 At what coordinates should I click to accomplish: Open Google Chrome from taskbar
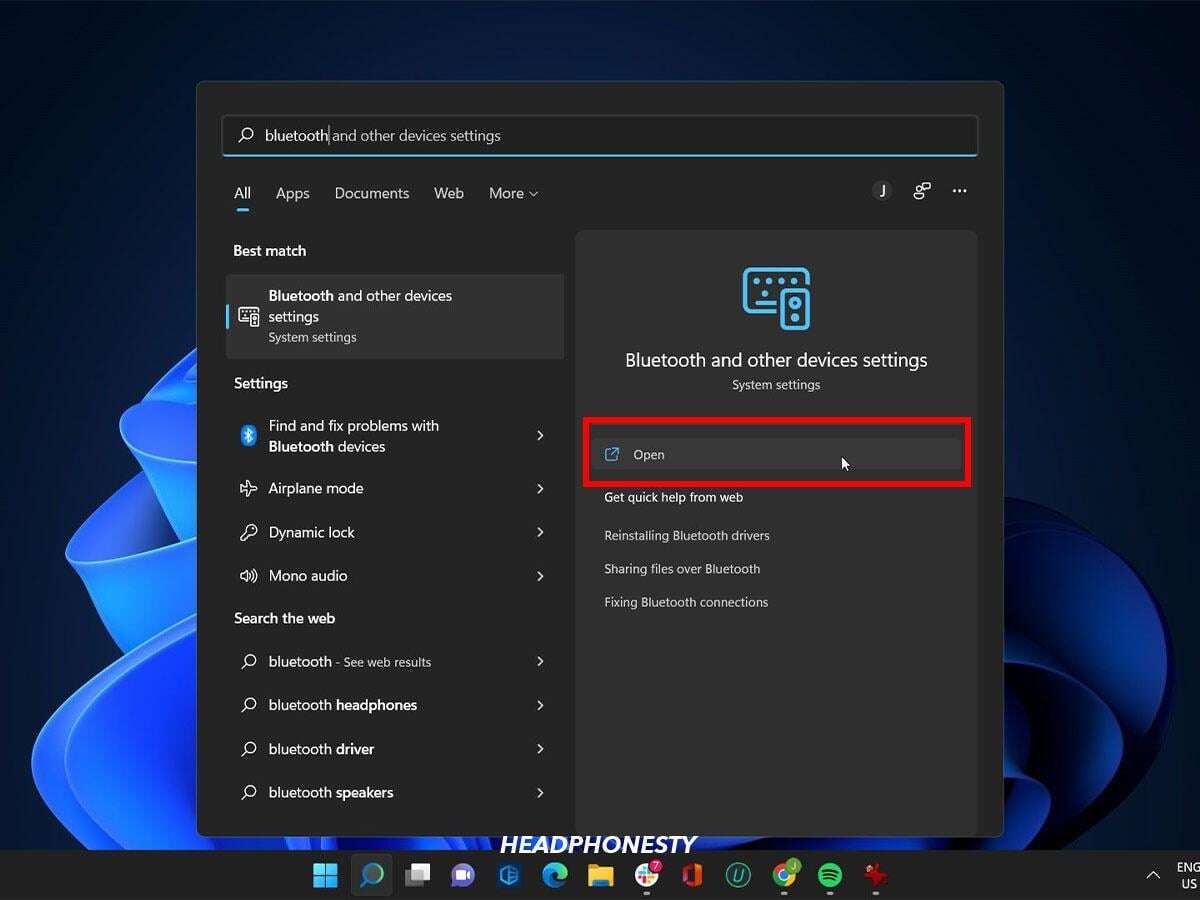(785, 875)
